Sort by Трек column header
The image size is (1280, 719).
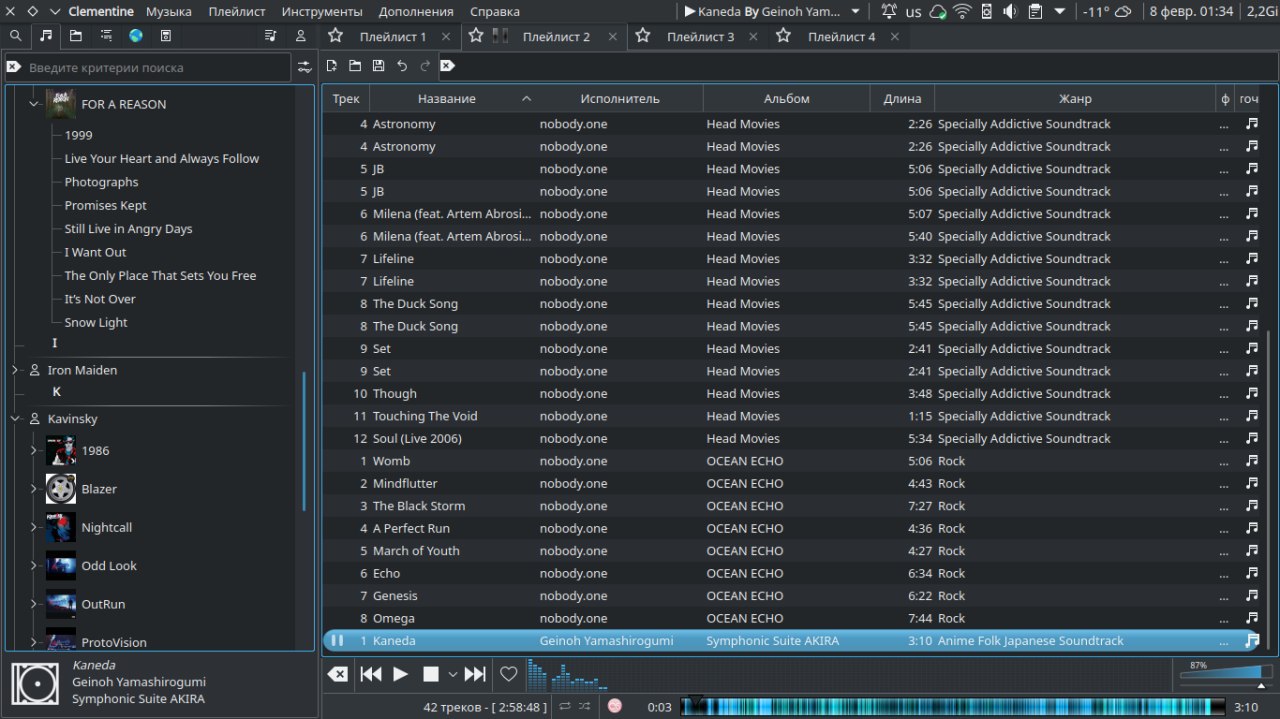point(346,98)
